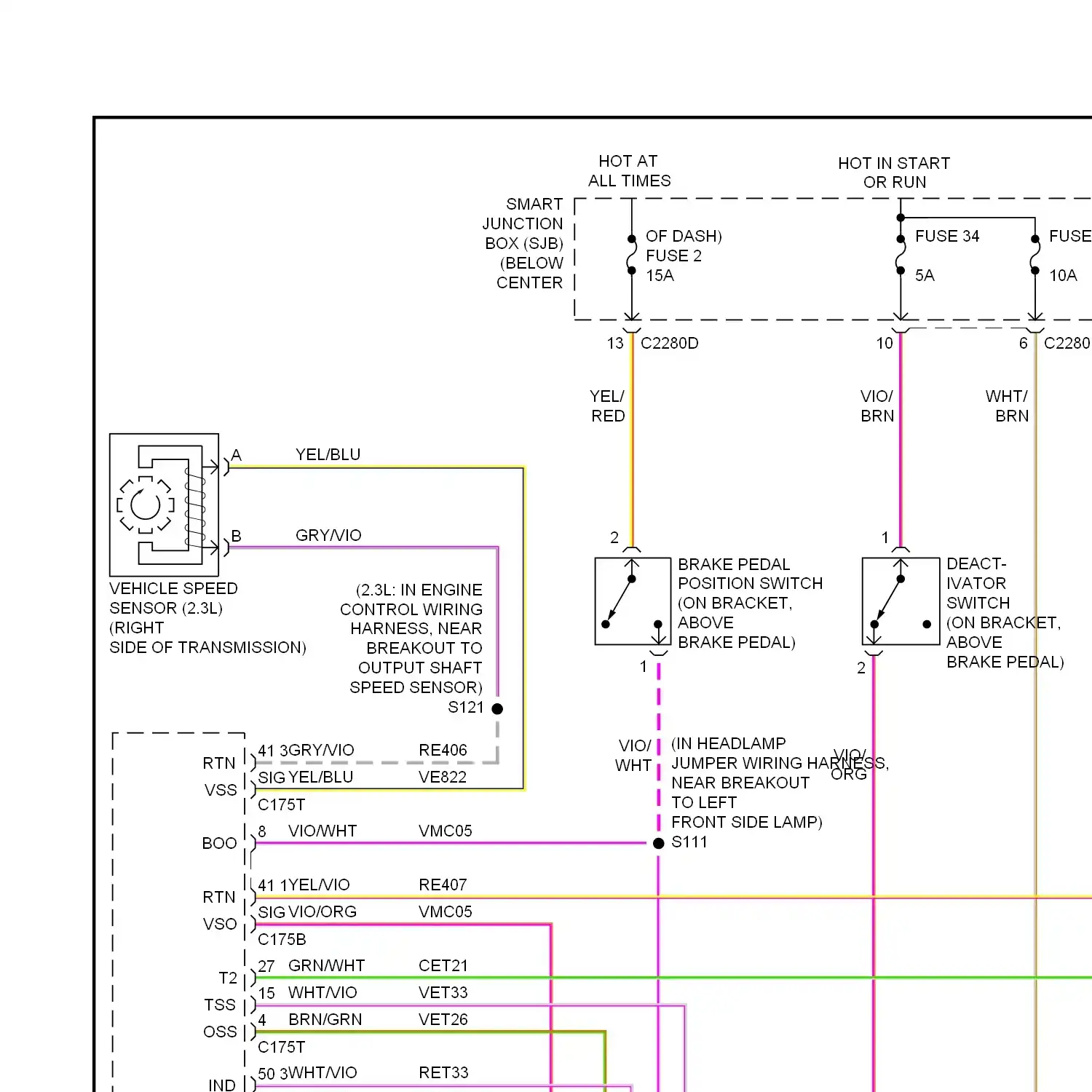Click circuit code "RE406"
1092x1092 pixels.
point(443,750)
